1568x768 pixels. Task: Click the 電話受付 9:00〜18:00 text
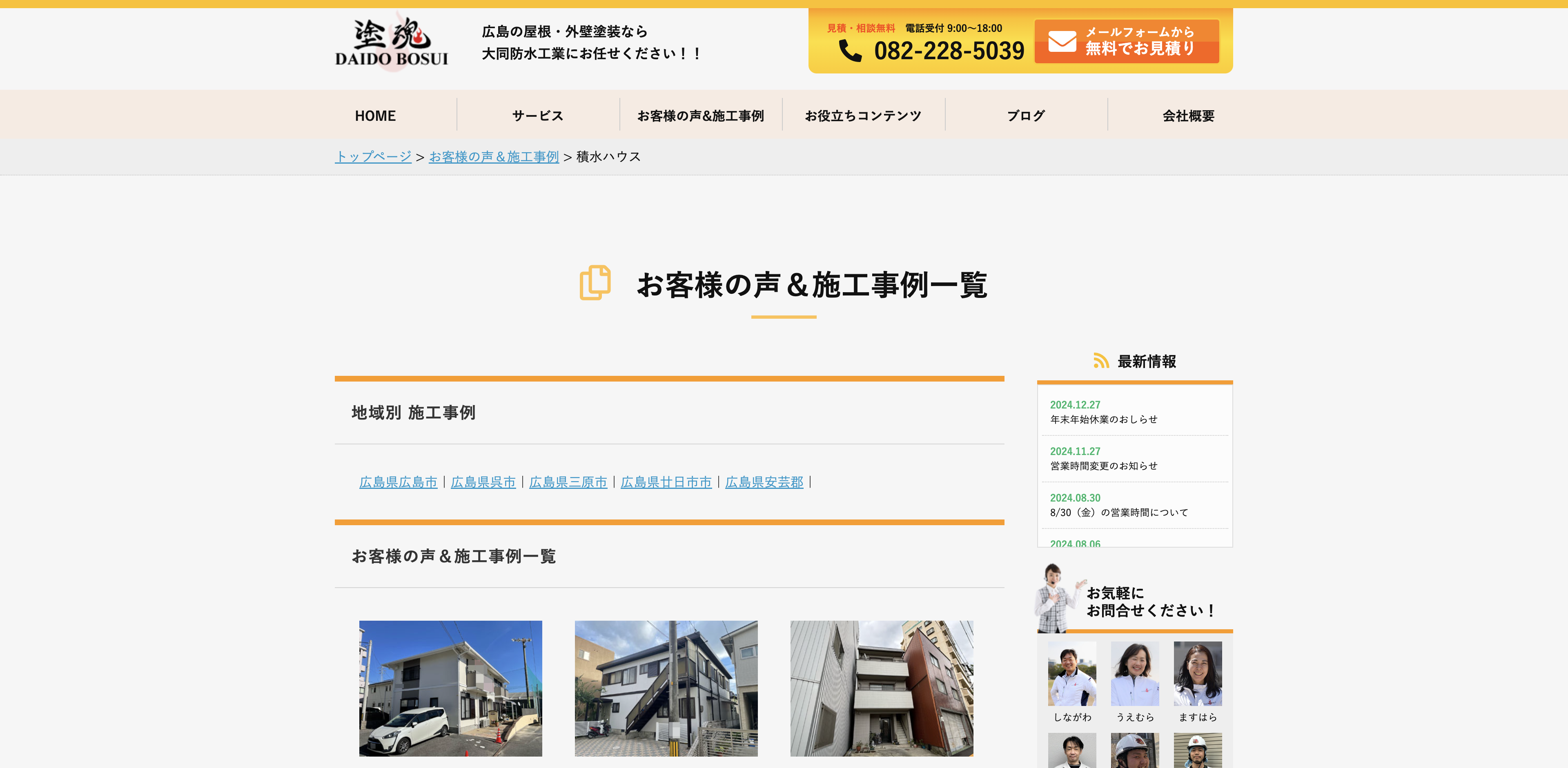tap(953, 28)
